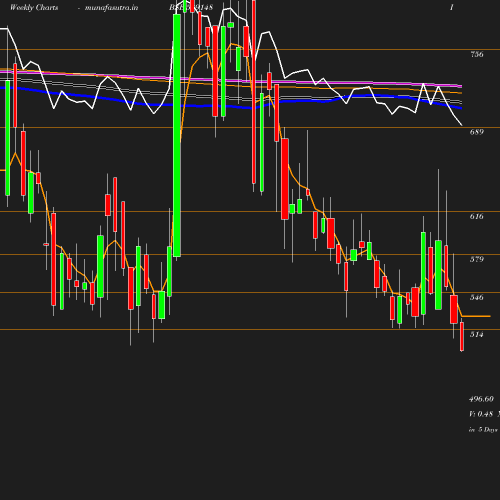500x500 pixels.
Task: Click the 514 price level label
Action: 477,334
